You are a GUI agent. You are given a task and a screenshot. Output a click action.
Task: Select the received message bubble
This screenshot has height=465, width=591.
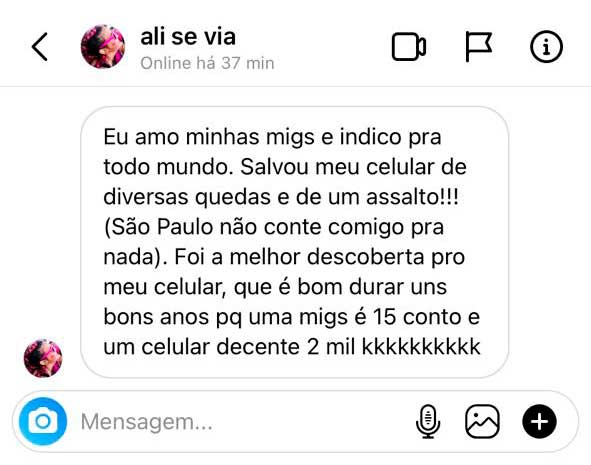tap(294, 242)
